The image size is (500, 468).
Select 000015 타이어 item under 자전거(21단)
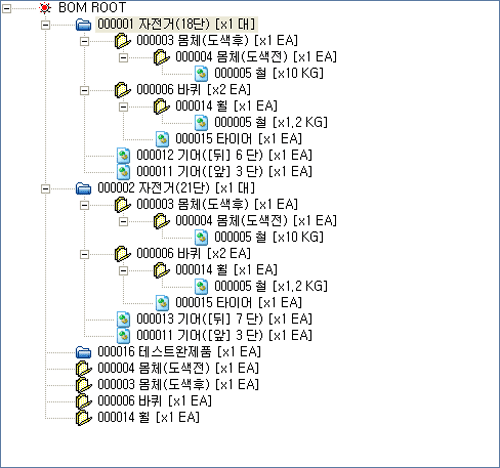tap(239, 303)
